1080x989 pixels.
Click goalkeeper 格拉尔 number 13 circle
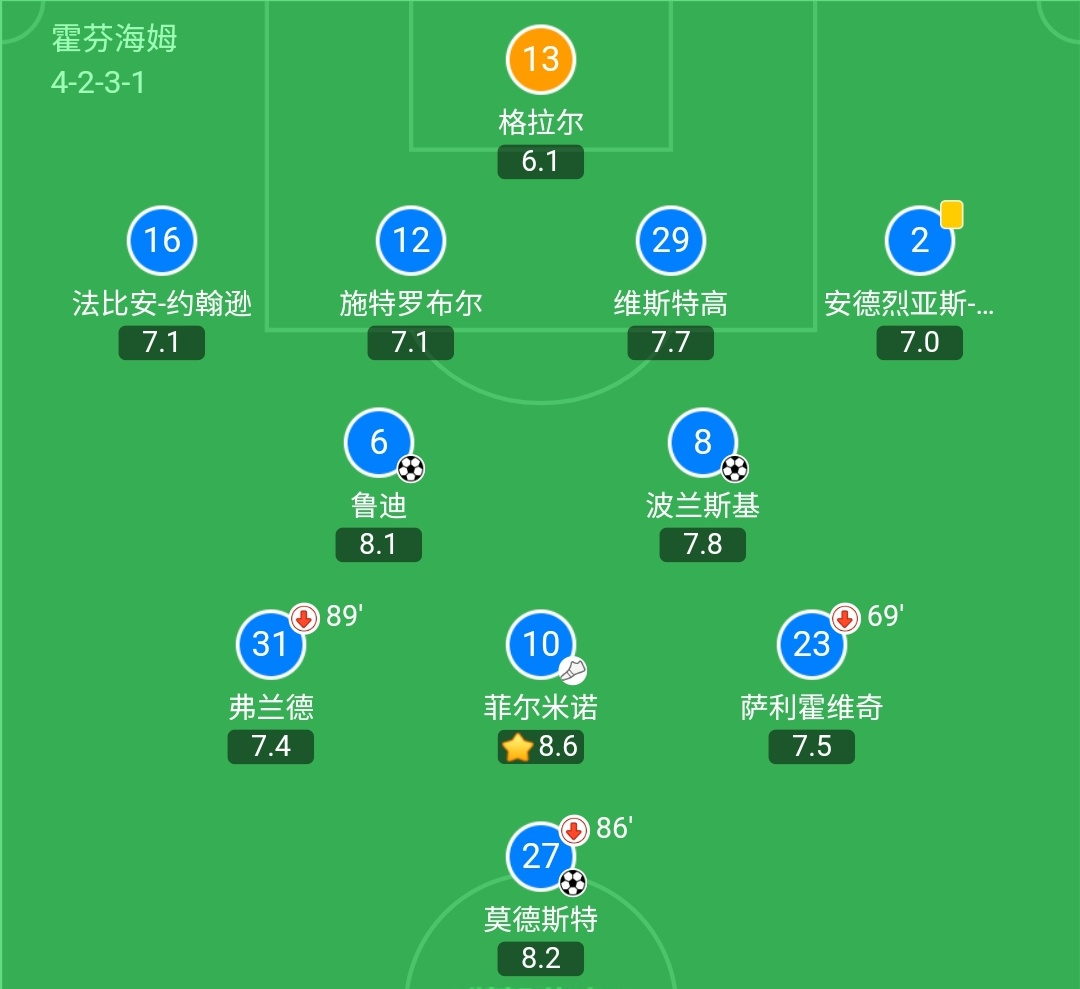pos(540,58)
